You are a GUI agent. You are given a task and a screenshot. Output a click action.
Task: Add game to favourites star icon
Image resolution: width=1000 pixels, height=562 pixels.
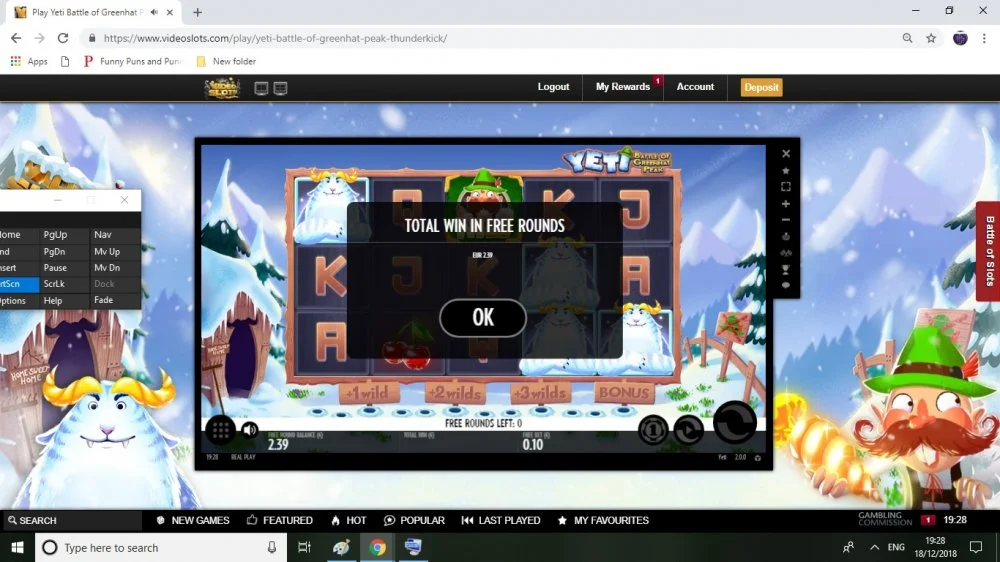(x=786, y=170)
